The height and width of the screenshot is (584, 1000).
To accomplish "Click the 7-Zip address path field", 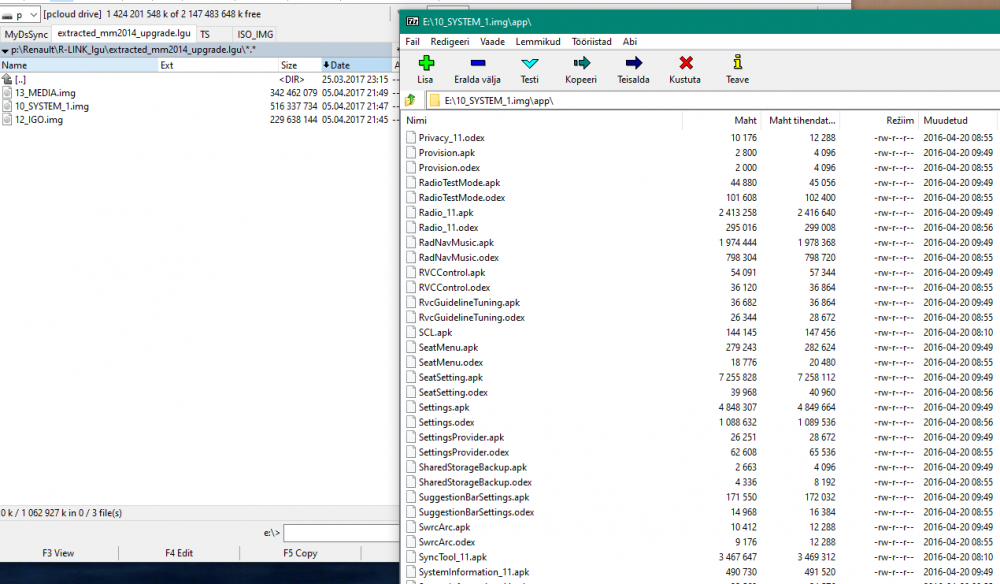I will click(712, 100).
